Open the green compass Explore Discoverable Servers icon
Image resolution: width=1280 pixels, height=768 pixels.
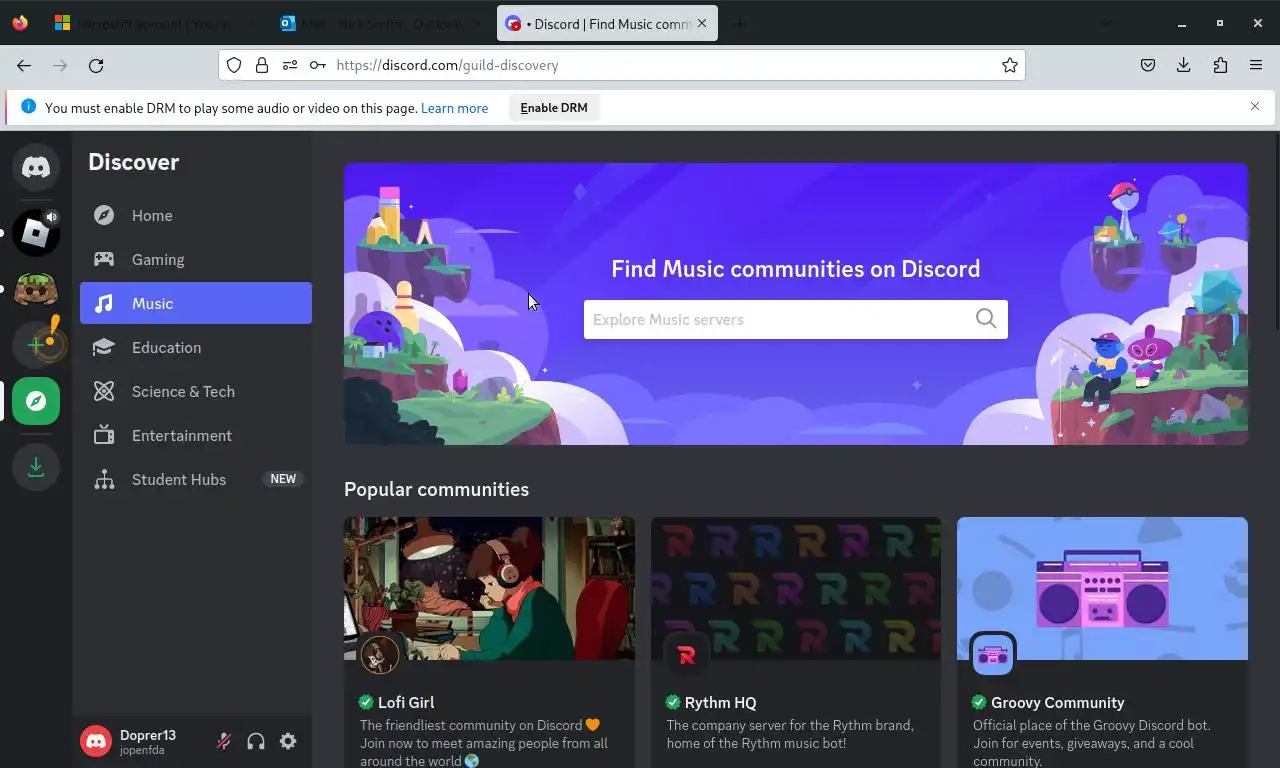[36, 401]
